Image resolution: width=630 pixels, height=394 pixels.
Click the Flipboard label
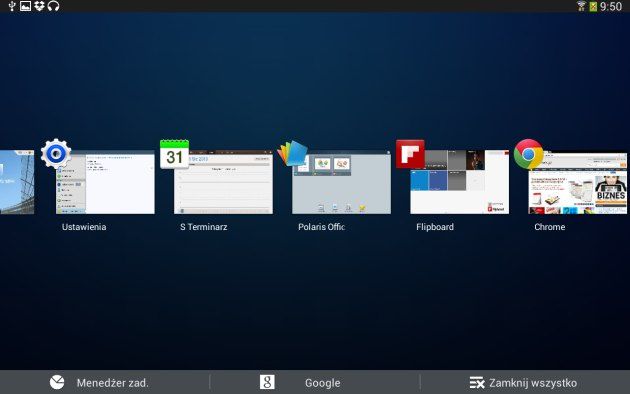point(435,227)
